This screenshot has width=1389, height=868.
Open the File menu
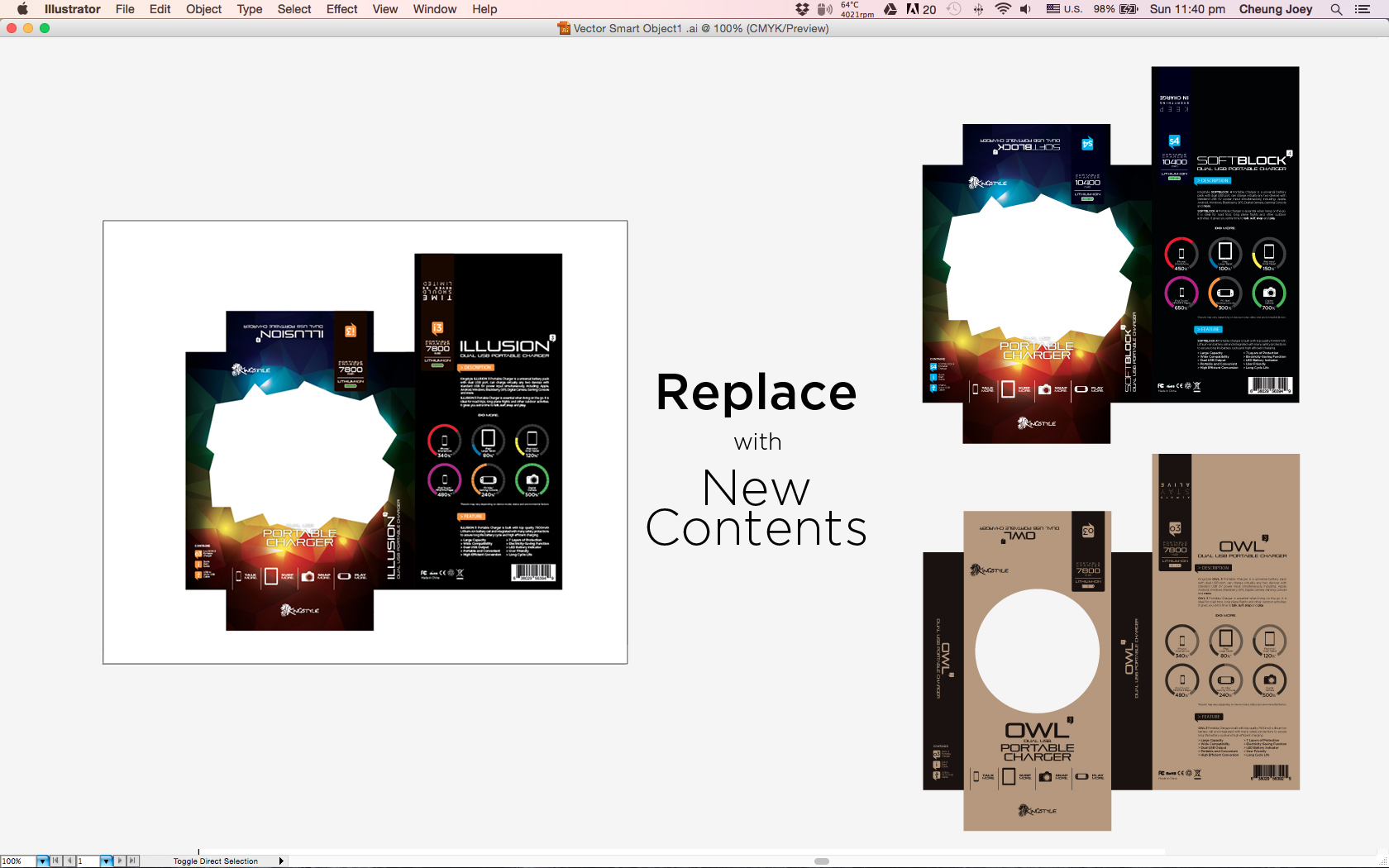click(125, 9)
